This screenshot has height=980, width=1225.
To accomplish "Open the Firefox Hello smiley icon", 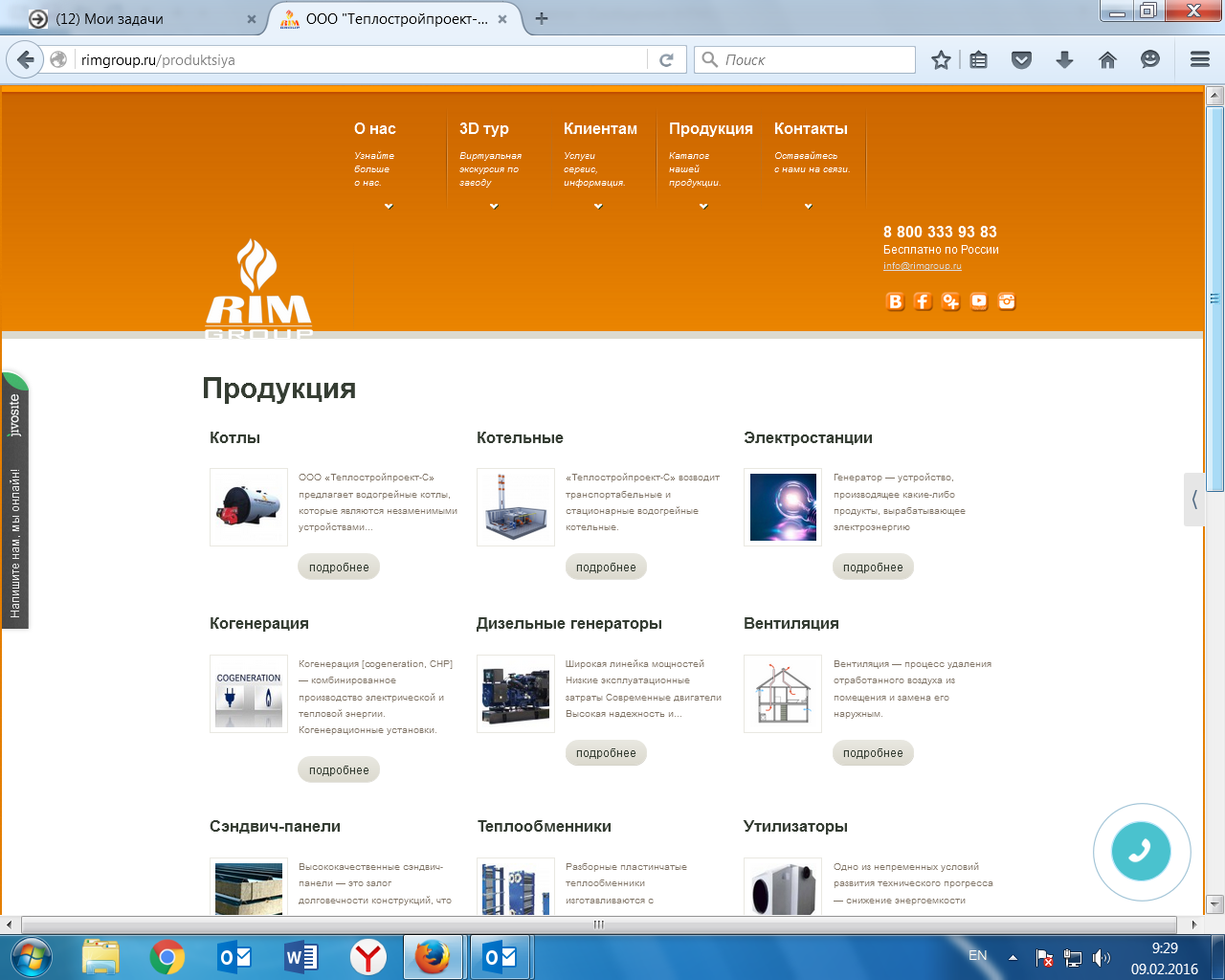I will click(x=1150, y=60).
